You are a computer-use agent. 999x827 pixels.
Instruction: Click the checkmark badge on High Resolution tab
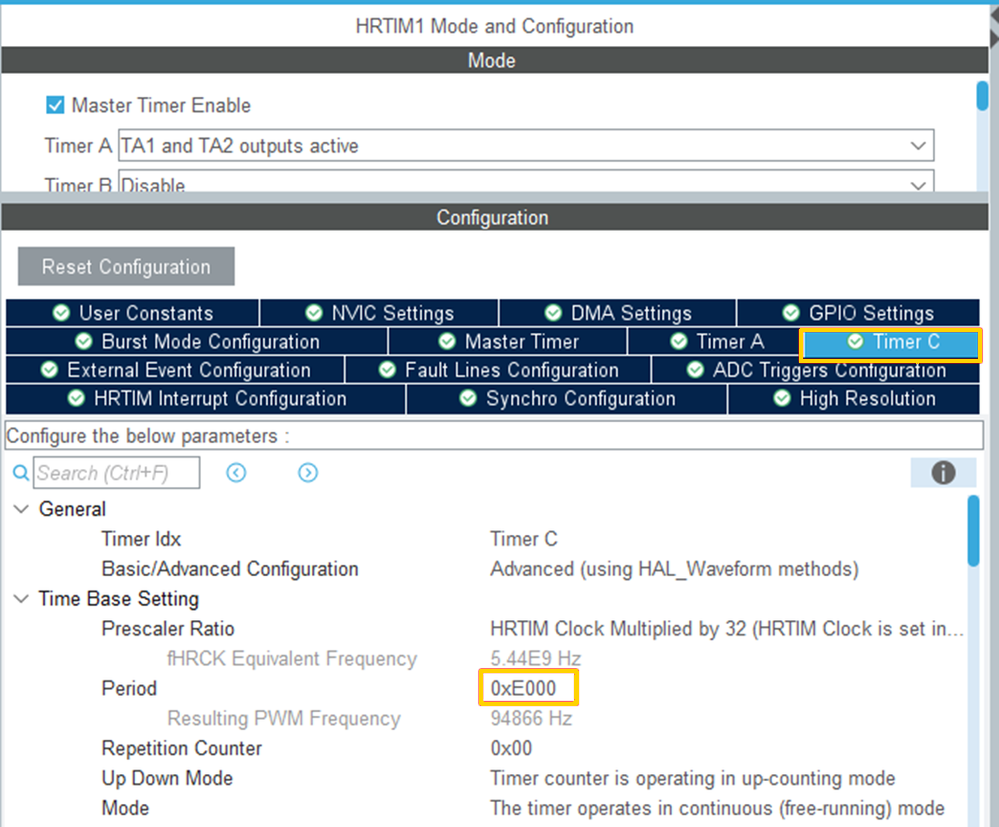pos(782,398)
